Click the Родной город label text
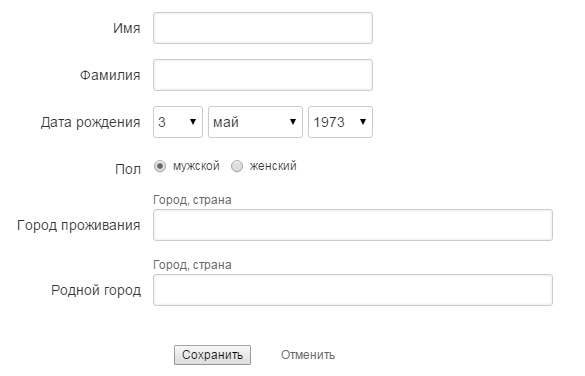The height and width of the screenshot is (376, 585). tap(96, 290)
